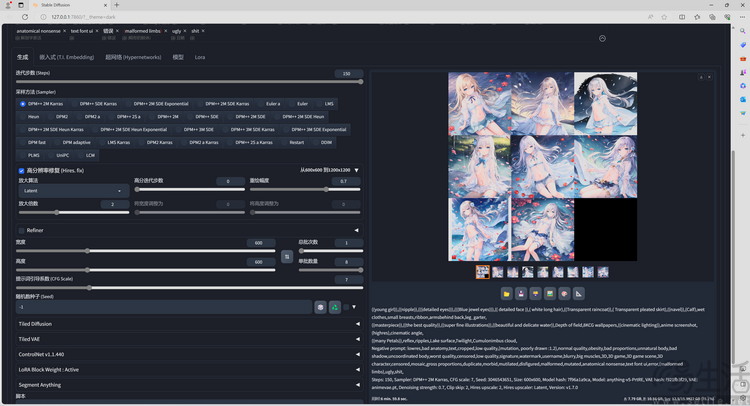750x406 pixels.
Task: Open the Hypernetworks tab
Action: [133, 57]
